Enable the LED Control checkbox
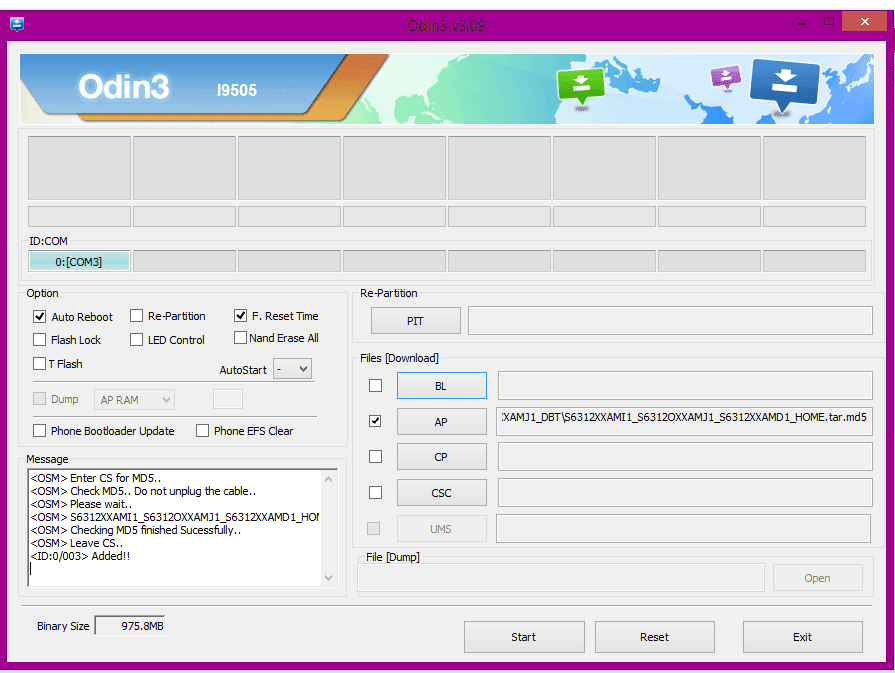 pos(136,340)
